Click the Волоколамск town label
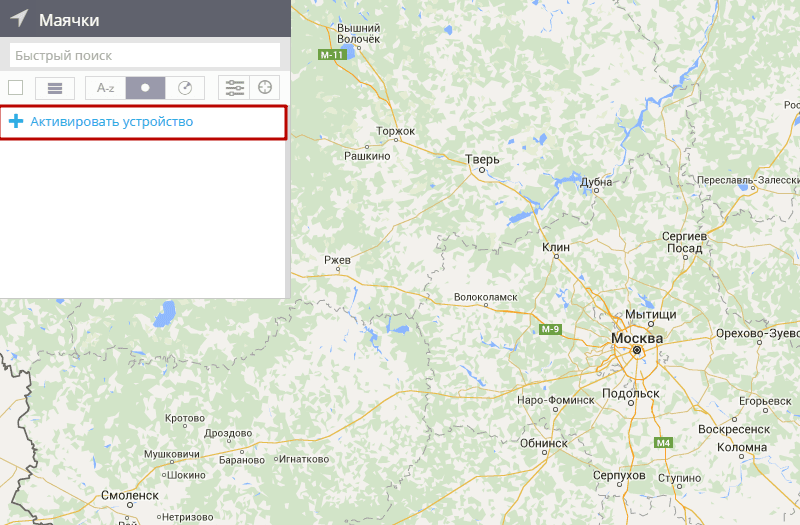 coord(486,297)
